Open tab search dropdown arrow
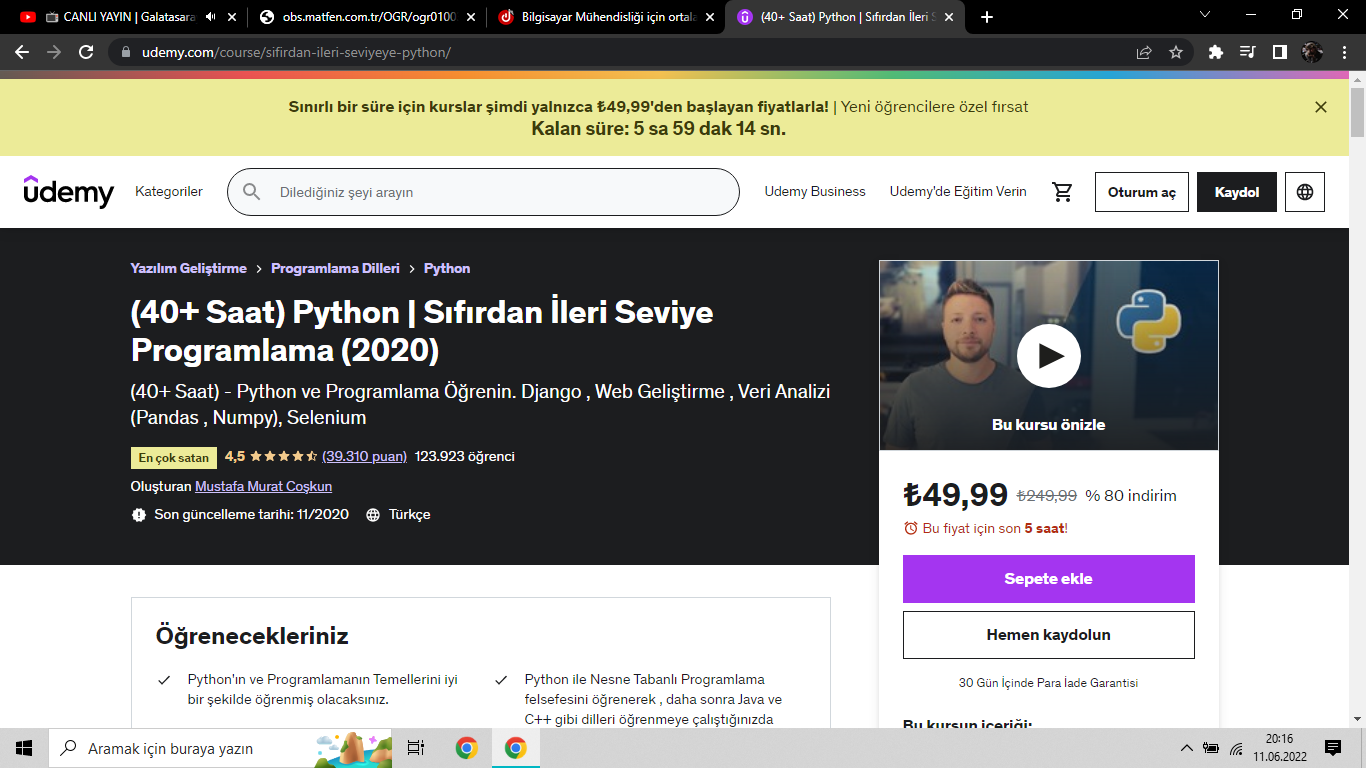This screenshot has width=1366, height=768. (x=1205, y=15)
